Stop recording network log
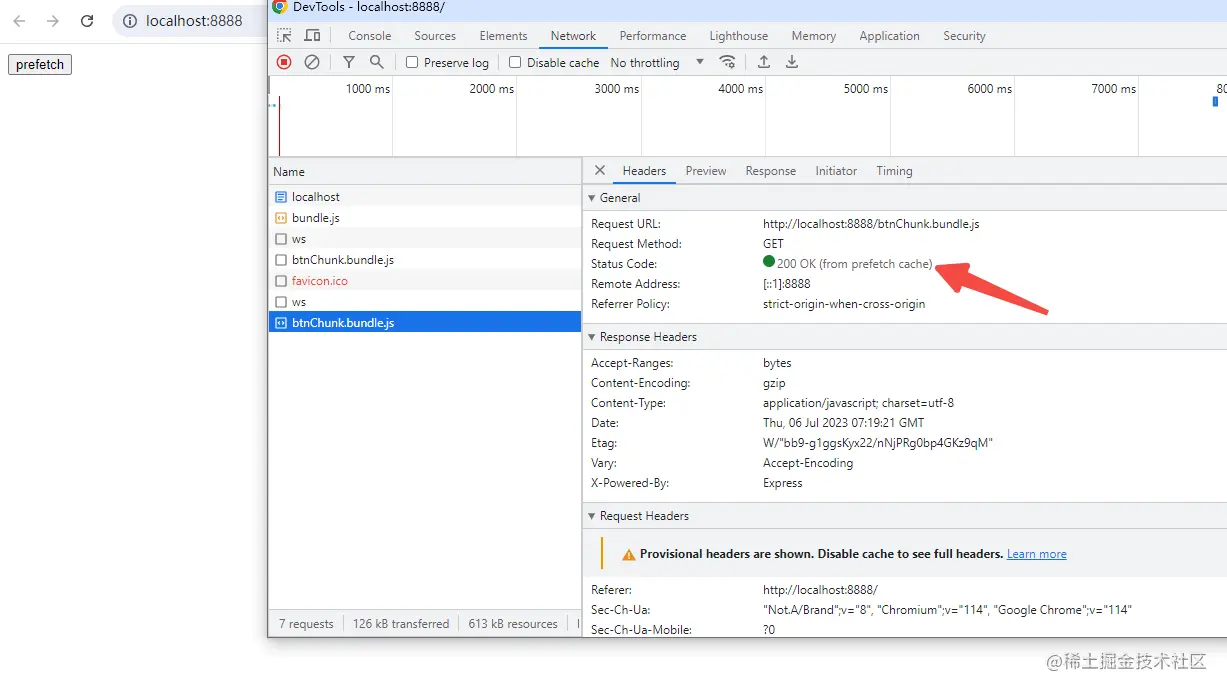This screenshot has width=1227, height=692. pyautogui.click(x=284, y=62)
